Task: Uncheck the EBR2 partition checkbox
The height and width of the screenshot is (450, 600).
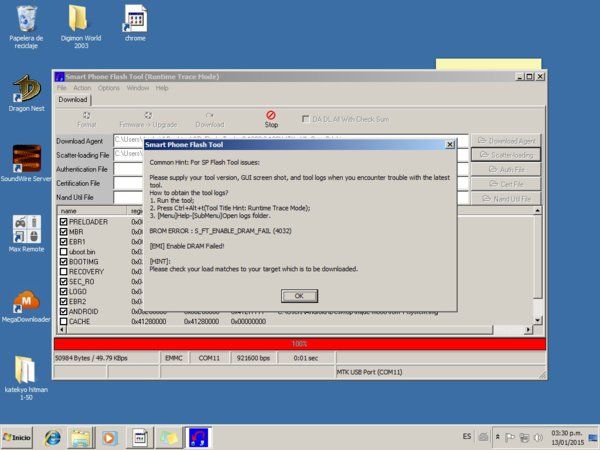Action: coord(64,301)
